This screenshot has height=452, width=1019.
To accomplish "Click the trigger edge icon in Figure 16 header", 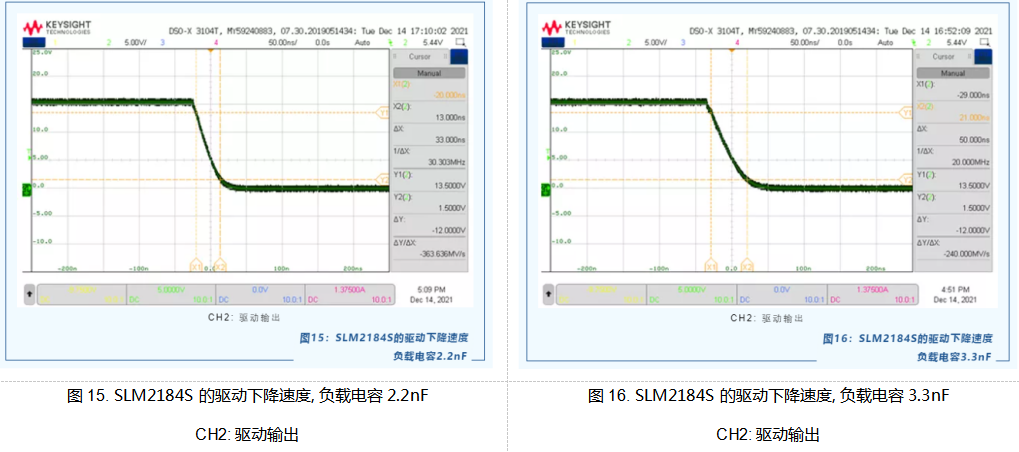I will [x=916, y=42].
